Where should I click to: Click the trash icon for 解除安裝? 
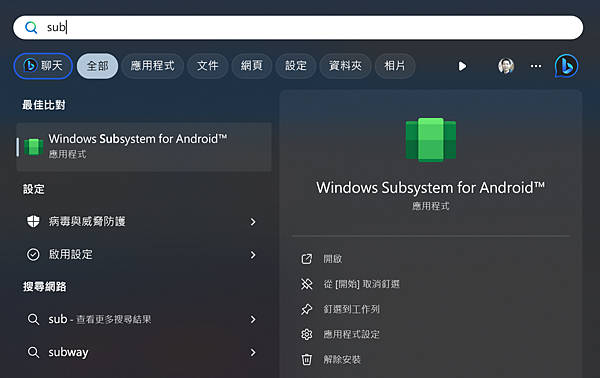[307, 359]
